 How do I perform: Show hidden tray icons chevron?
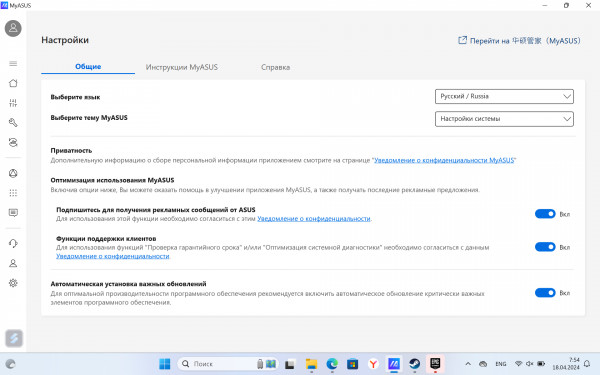(468, 364)
